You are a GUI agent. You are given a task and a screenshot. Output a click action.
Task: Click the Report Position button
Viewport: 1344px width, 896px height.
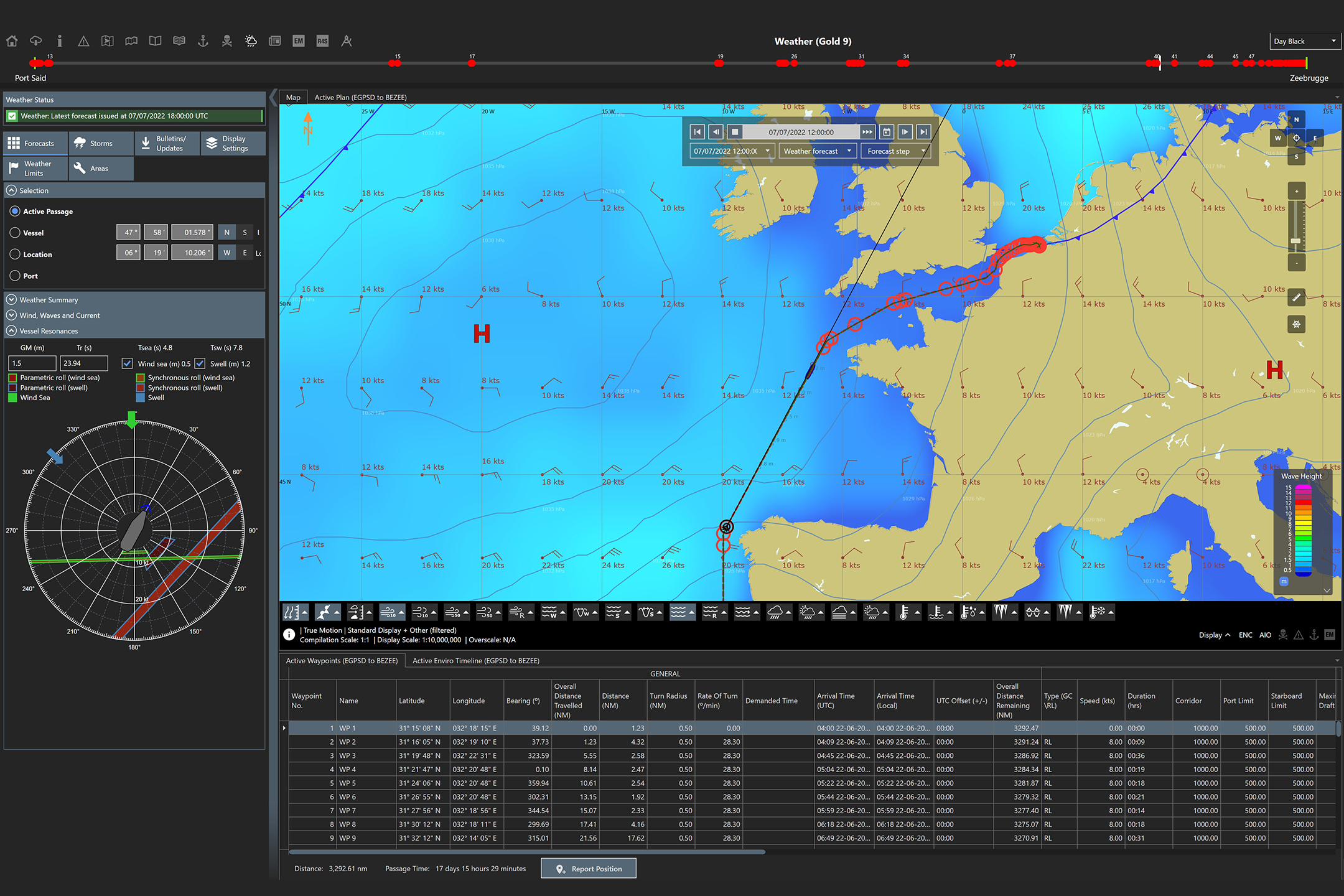tap(589, 869)
